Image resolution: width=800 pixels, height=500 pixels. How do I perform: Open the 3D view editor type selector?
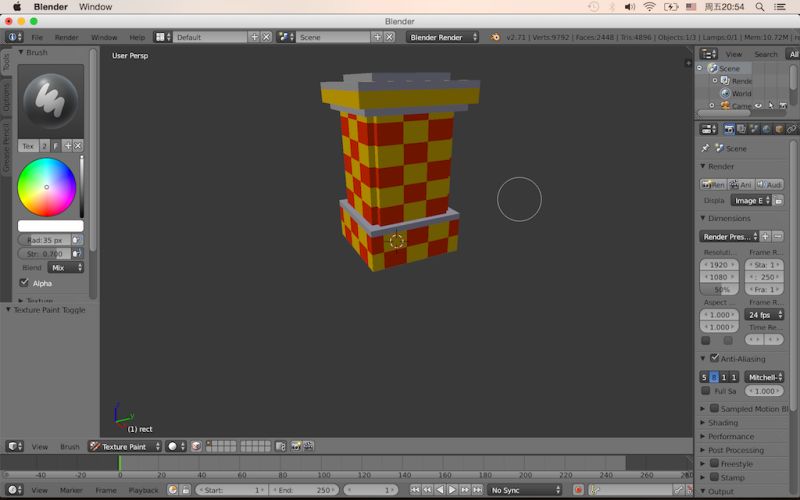(x=14, y=446)
